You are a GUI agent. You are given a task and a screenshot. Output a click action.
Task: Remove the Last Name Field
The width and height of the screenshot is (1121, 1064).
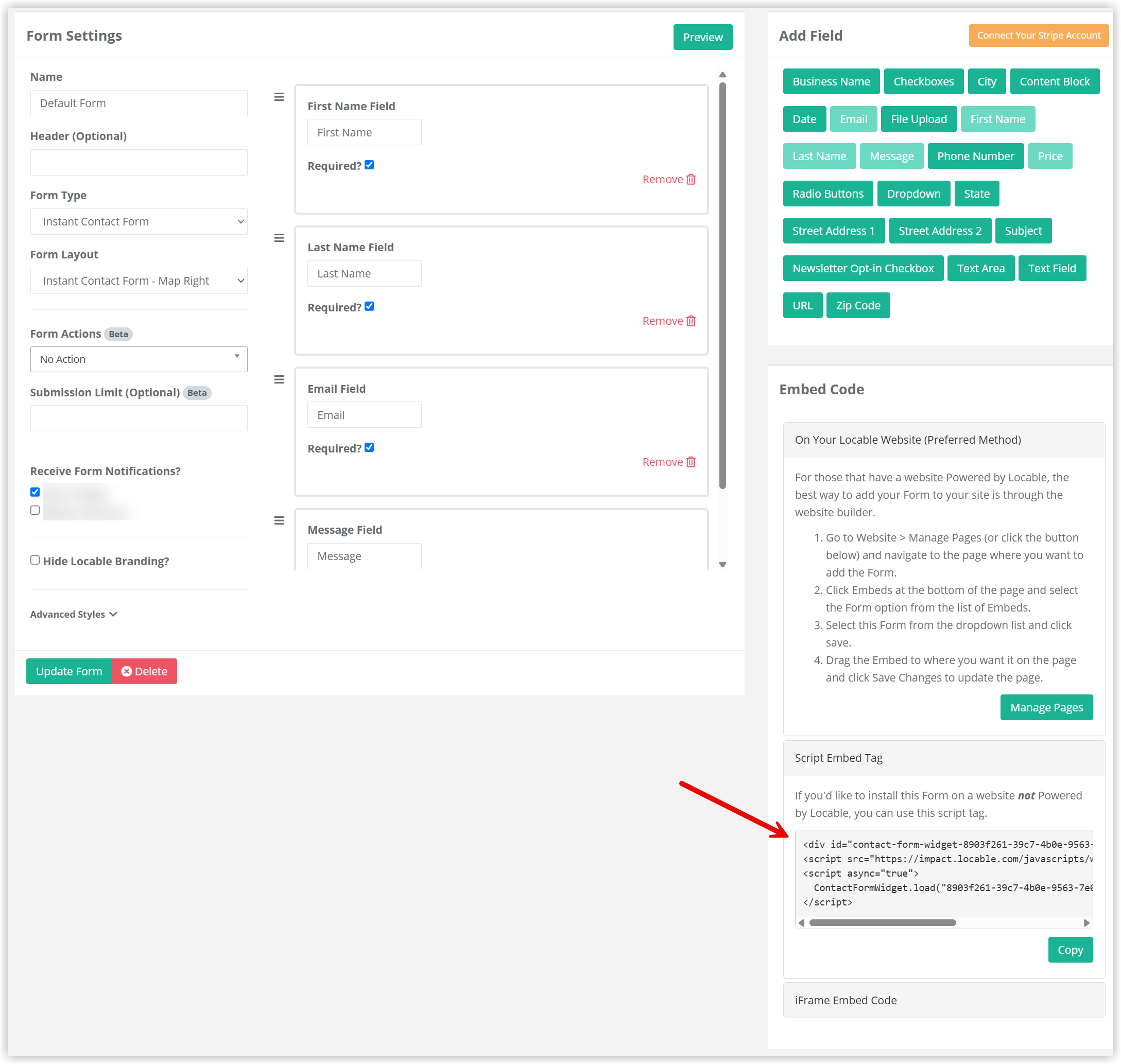tap(669, 321)
